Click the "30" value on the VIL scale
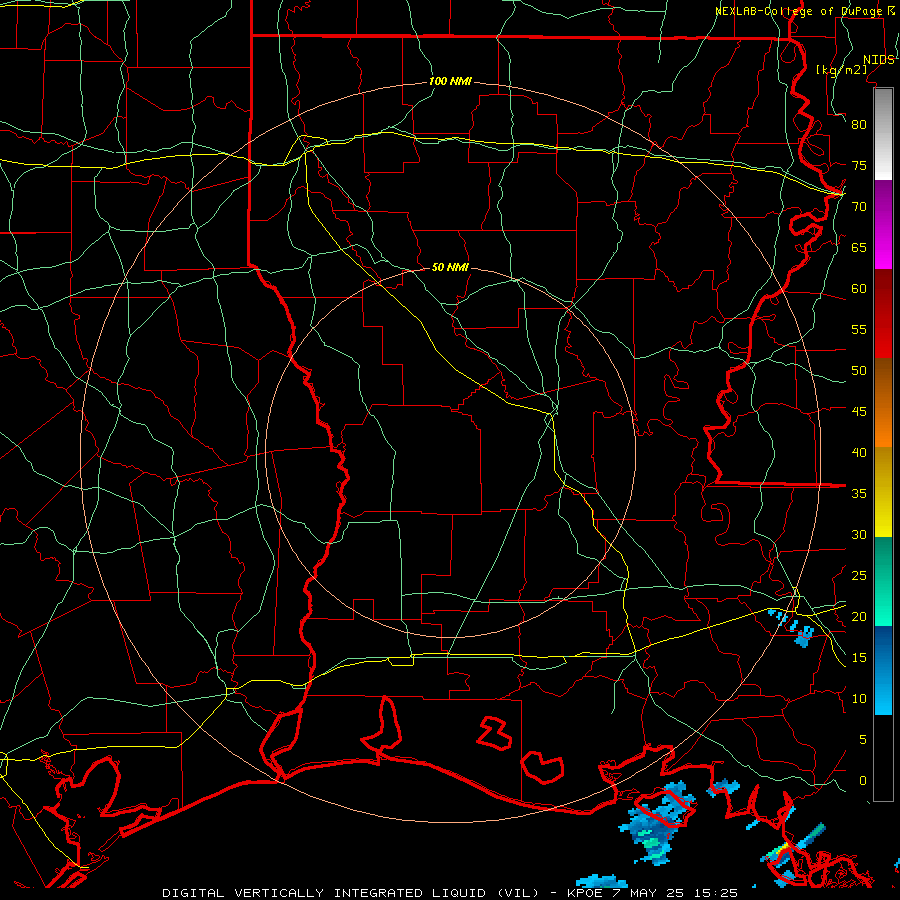900x900 pixels. (859, 535)
